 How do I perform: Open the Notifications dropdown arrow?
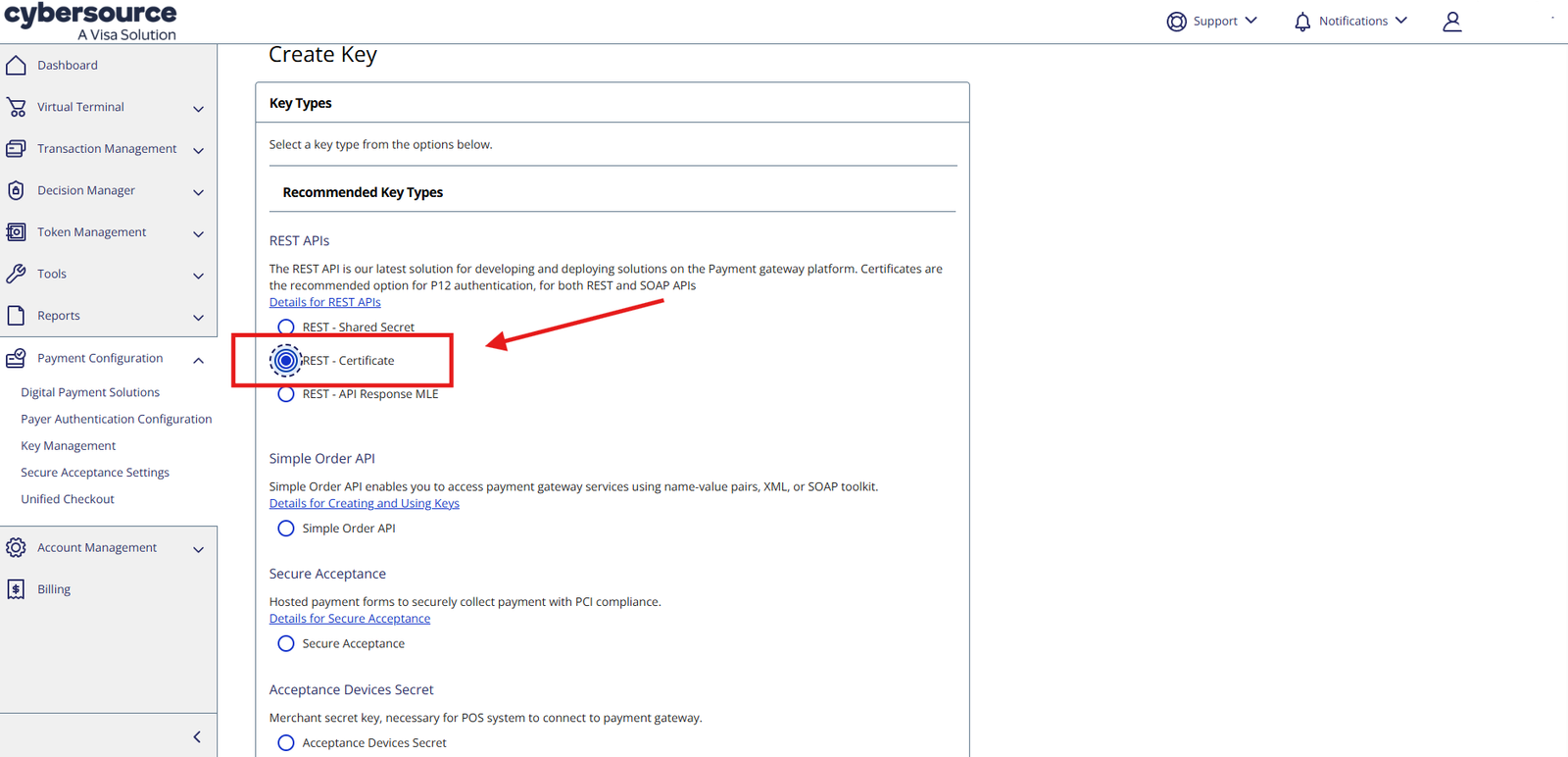point(1401,21)
